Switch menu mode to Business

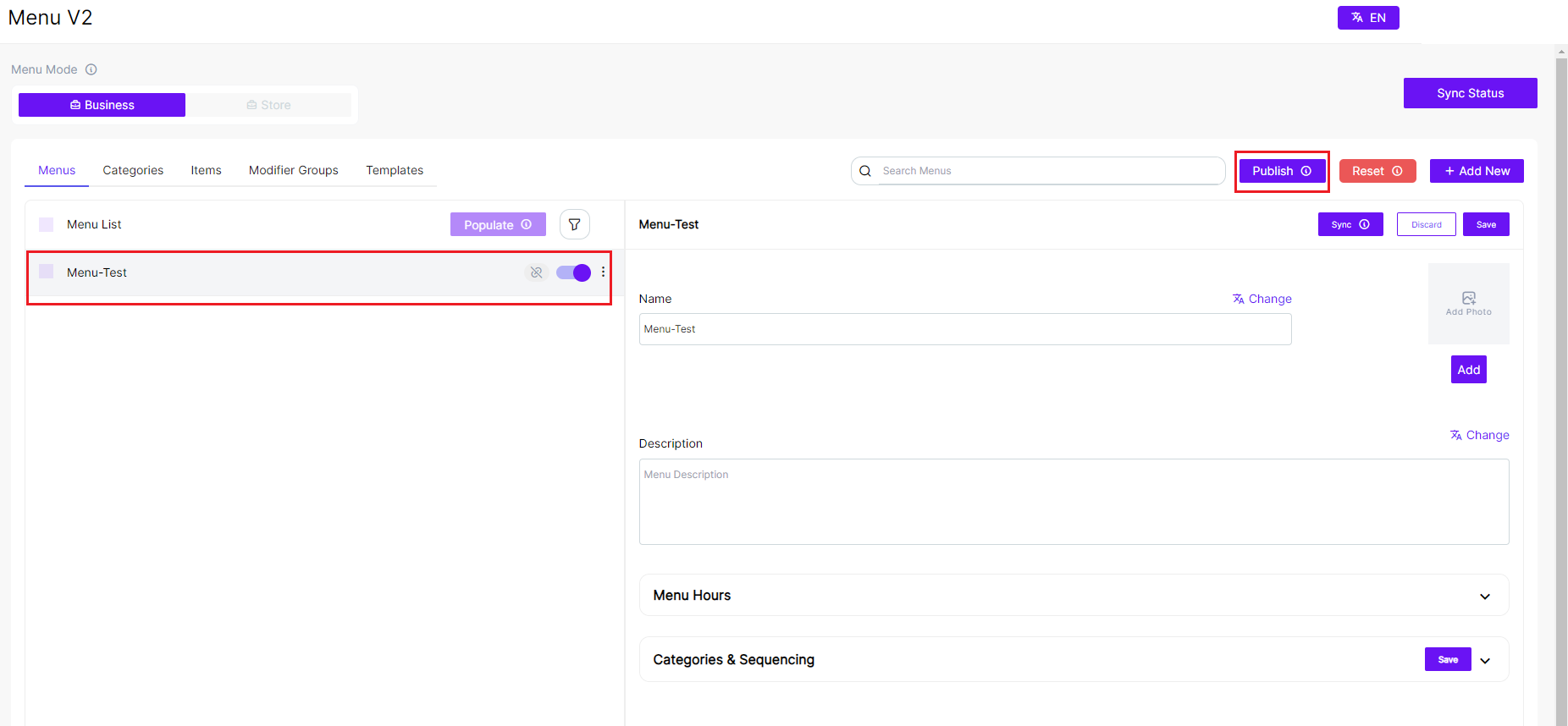[102, 105]
